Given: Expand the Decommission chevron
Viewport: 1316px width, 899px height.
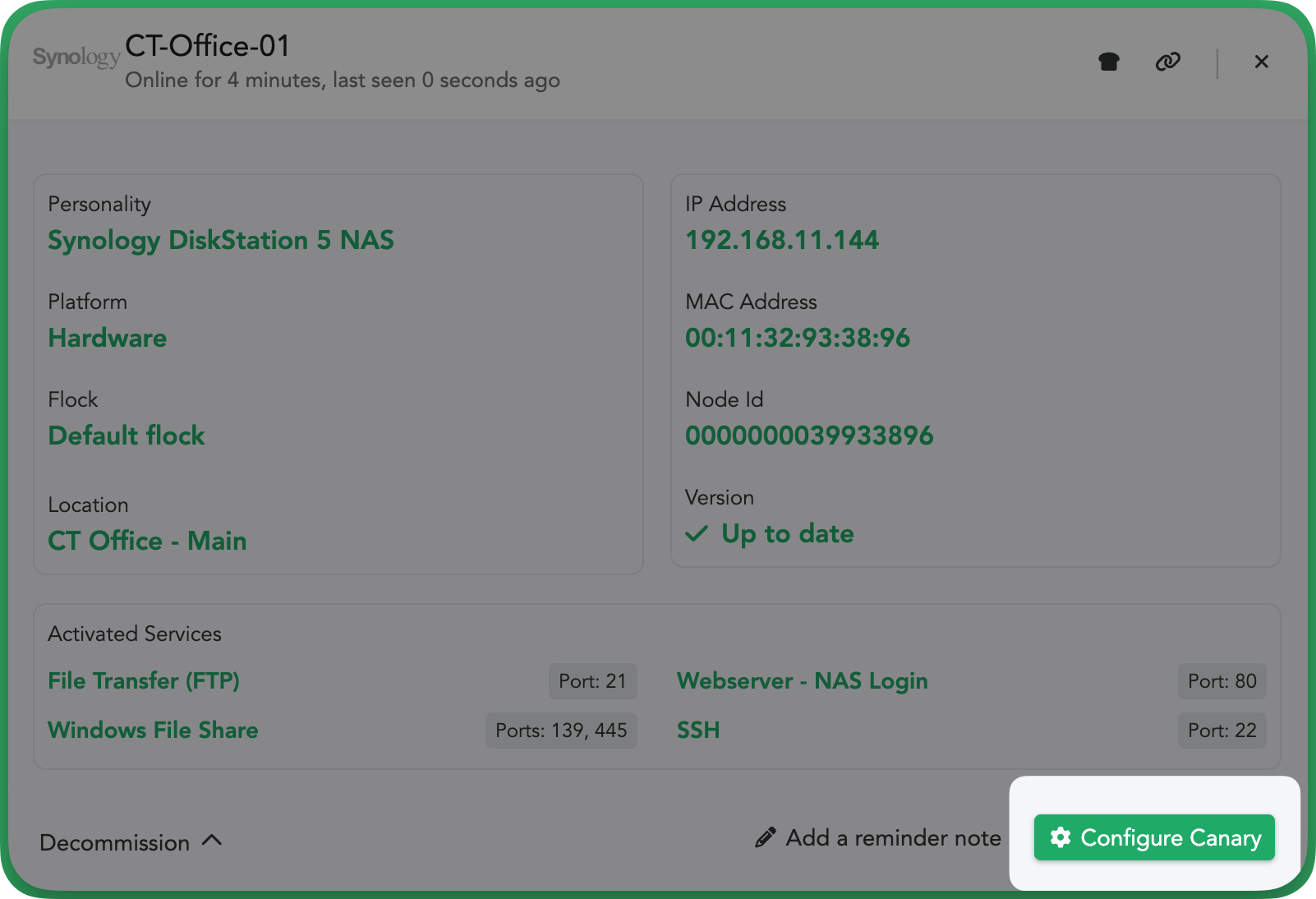Looking at the screenshot, I should (x=212, y=840).
